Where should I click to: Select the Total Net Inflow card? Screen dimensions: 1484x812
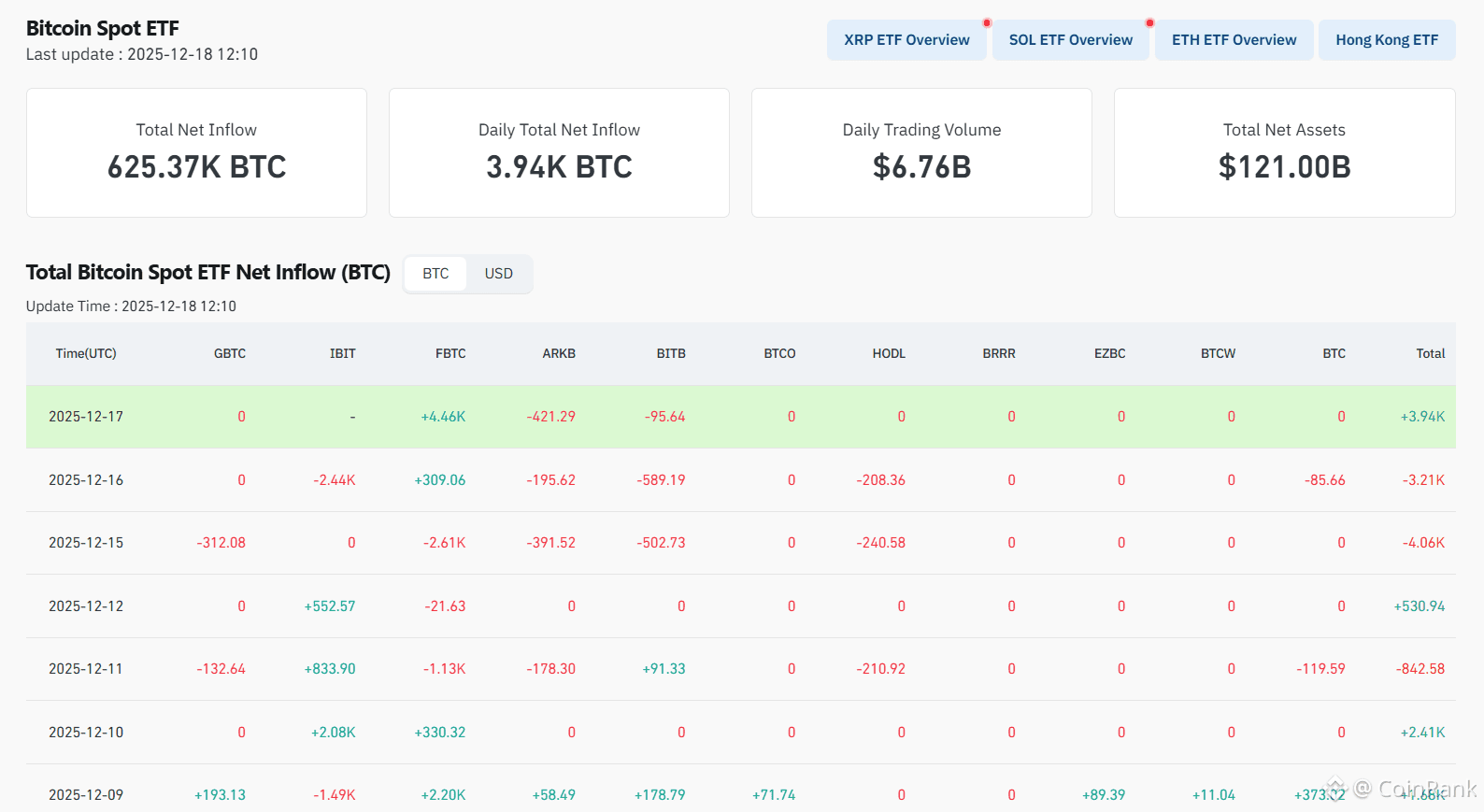(x=196, y=153)
